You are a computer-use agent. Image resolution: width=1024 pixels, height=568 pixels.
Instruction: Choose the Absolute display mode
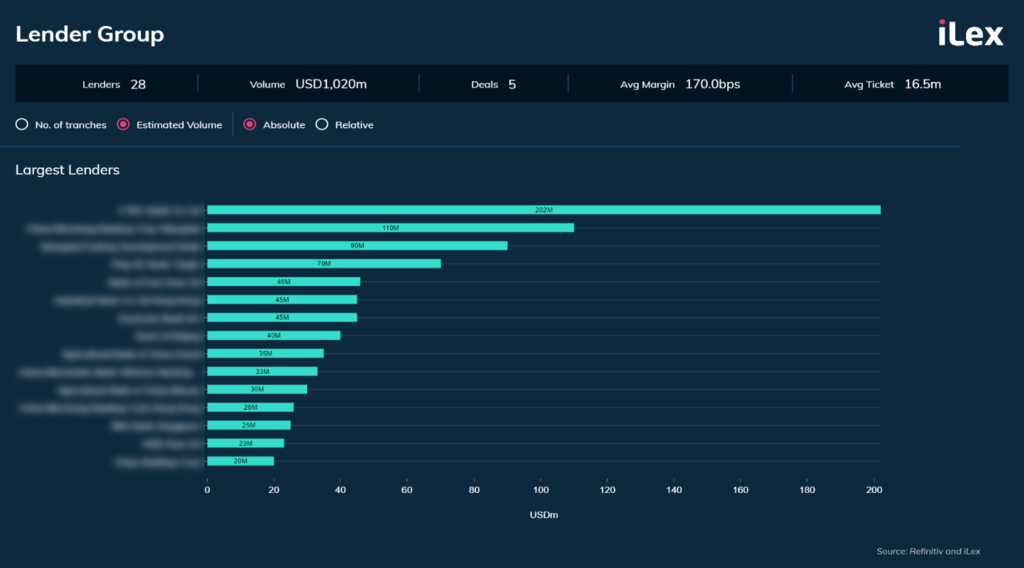pos(250,125)
